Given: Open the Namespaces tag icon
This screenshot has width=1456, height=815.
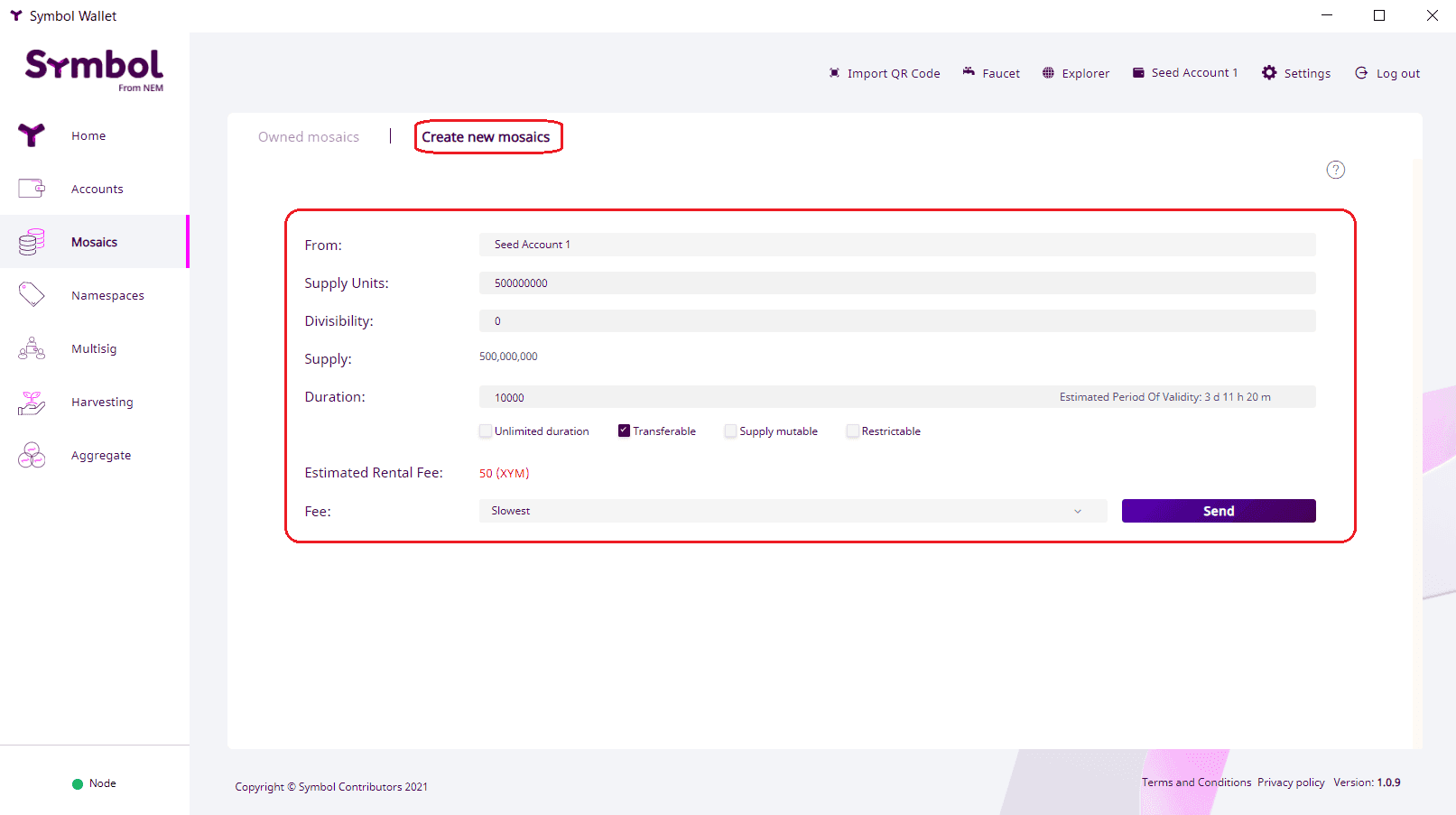Looking at the screenshot, I should (x=32, y=295).
